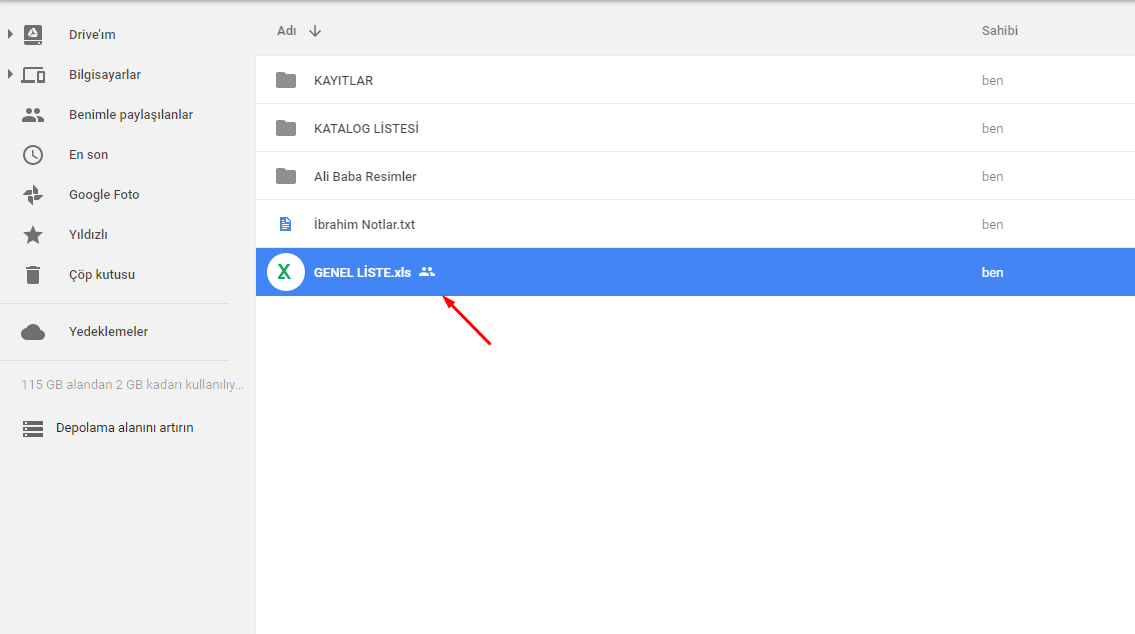The image size is (1135, 634).
Task: Click owner 'ben' in KATALOG LİSTESİ row
Action: [992, 128]
